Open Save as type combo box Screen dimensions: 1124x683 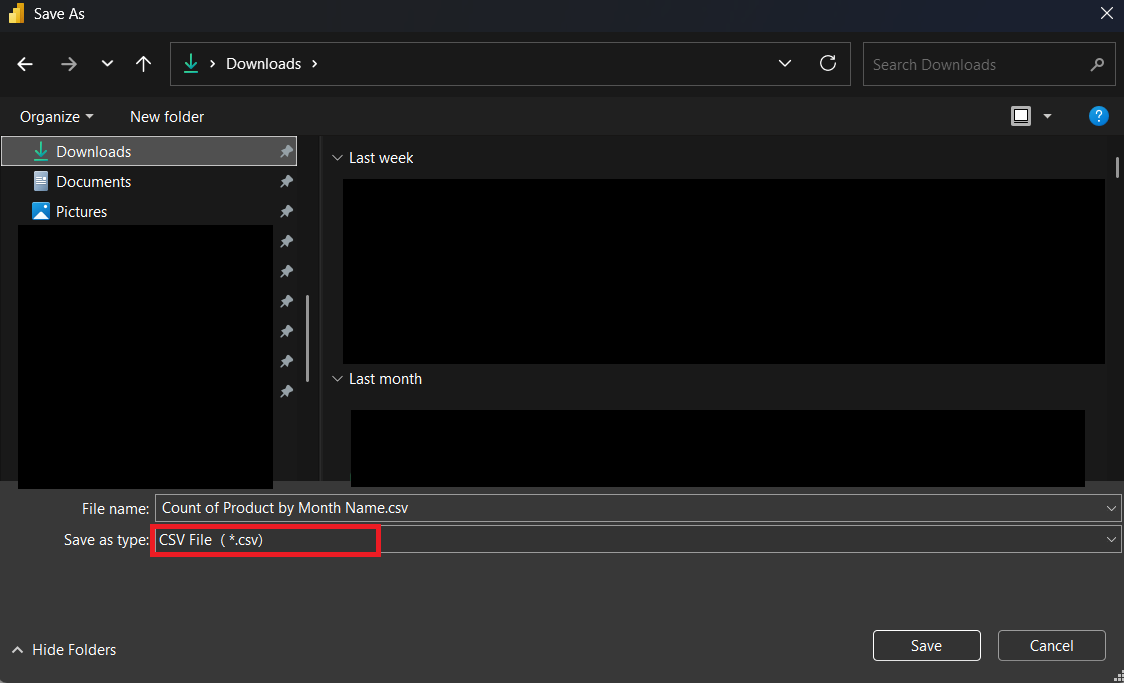(638, 540)
